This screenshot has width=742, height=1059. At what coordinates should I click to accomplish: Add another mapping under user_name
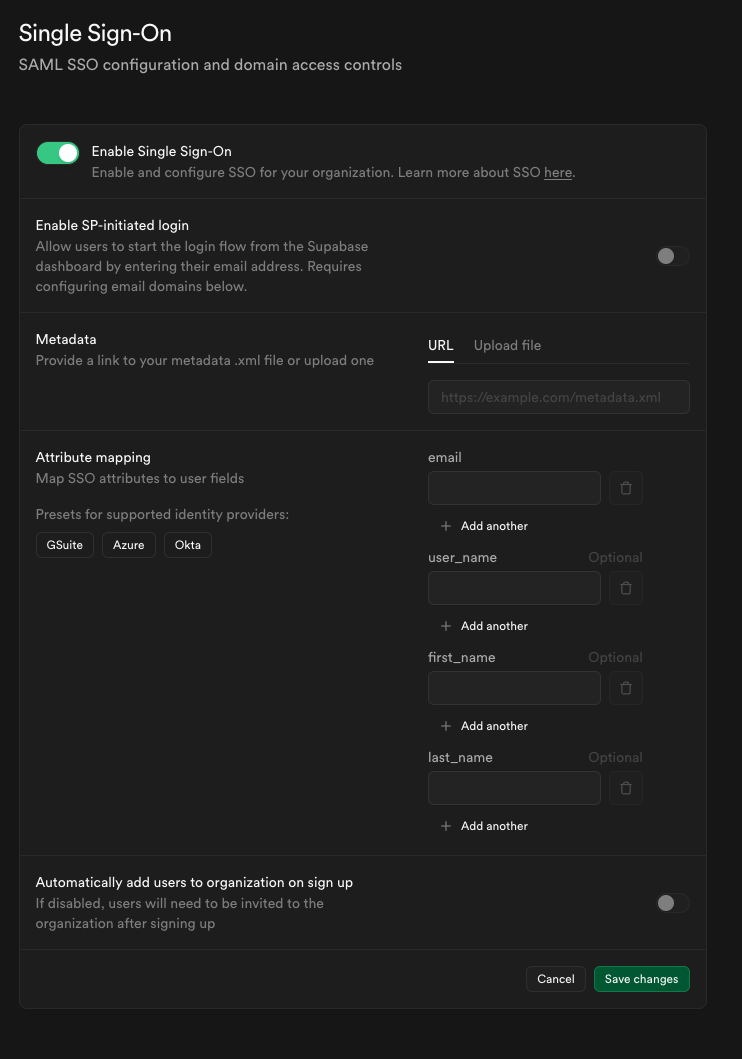[485, 626]
